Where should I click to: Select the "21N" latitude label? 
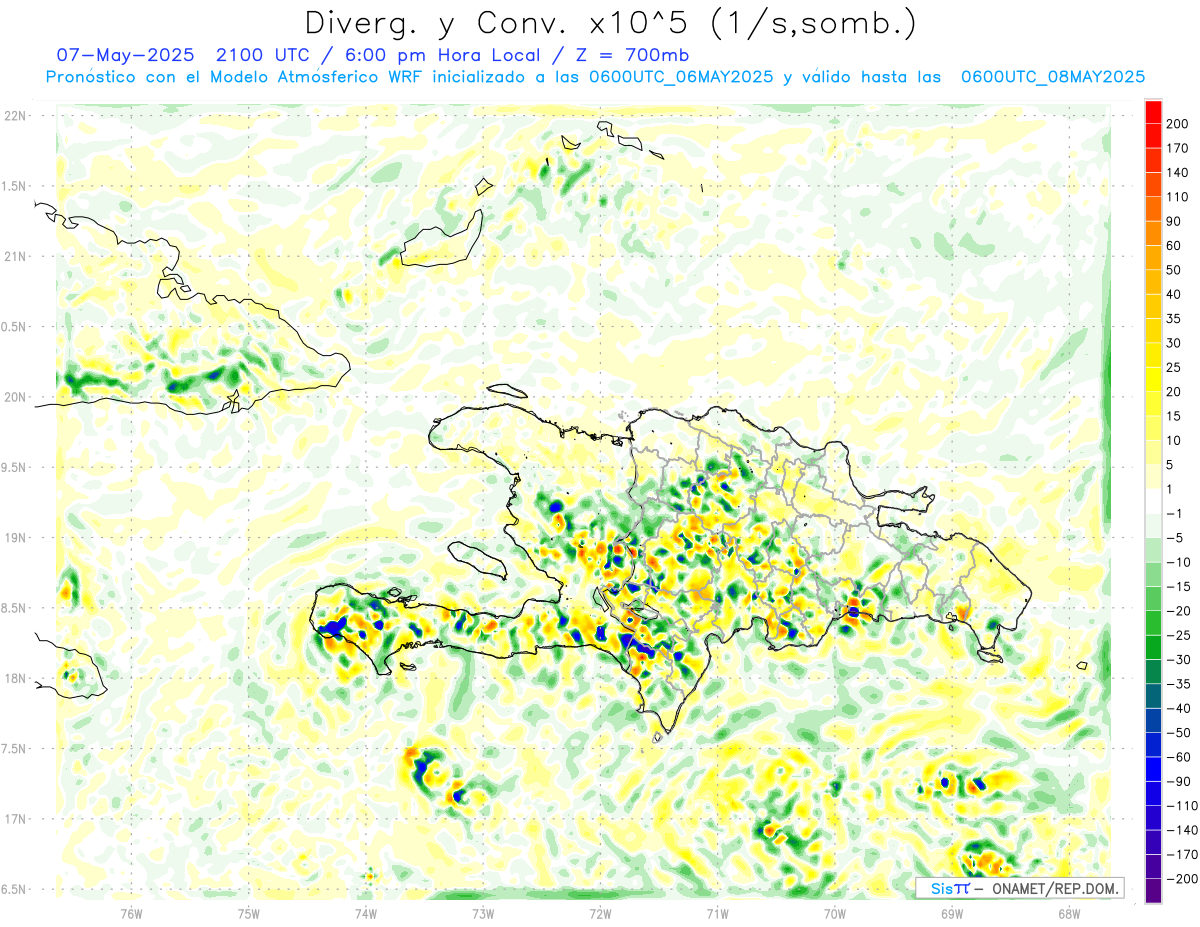tap(15, 256)
